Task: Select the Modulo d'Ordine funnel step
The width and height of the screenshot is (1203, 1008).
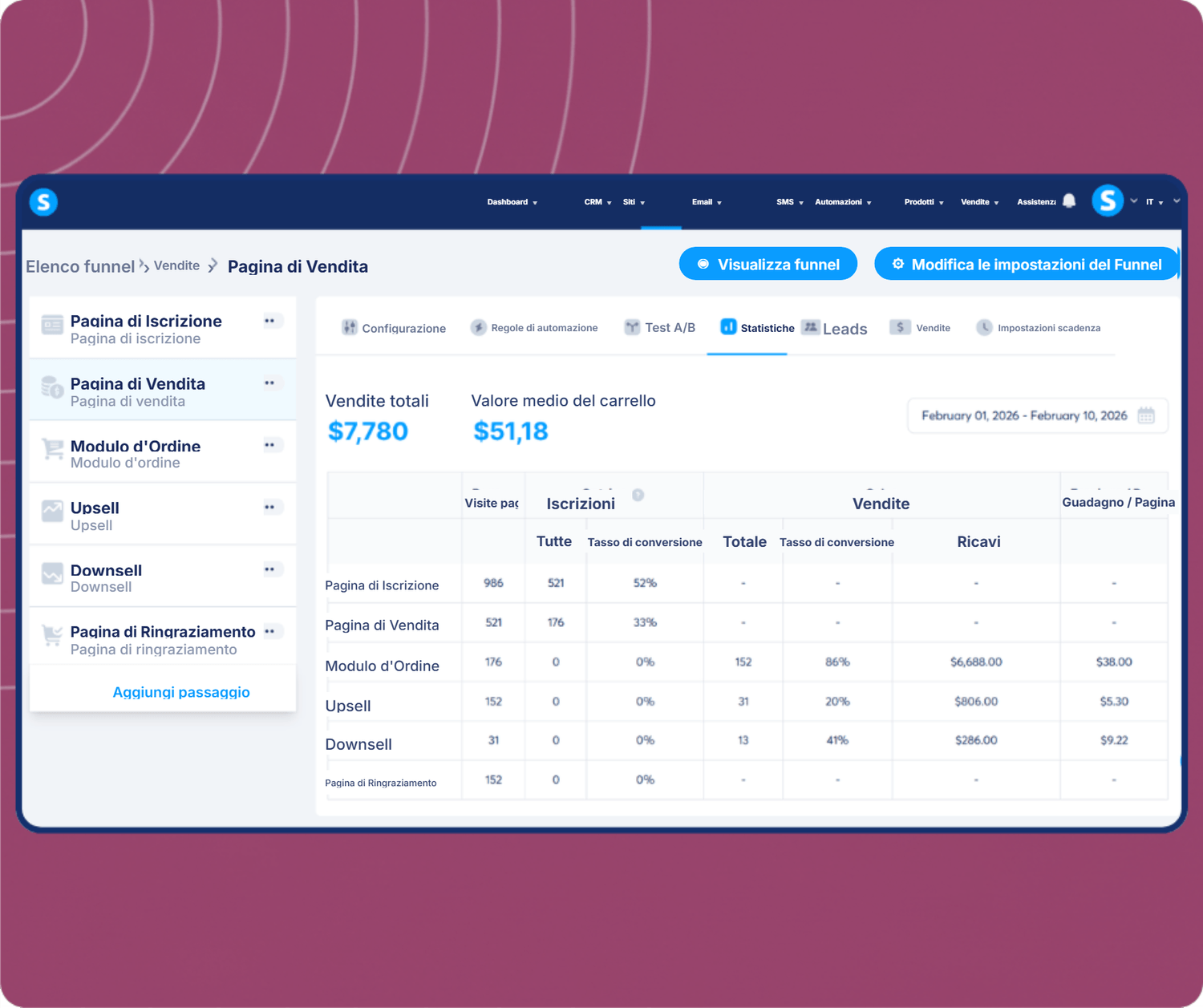Action: (x=163, y=452)
